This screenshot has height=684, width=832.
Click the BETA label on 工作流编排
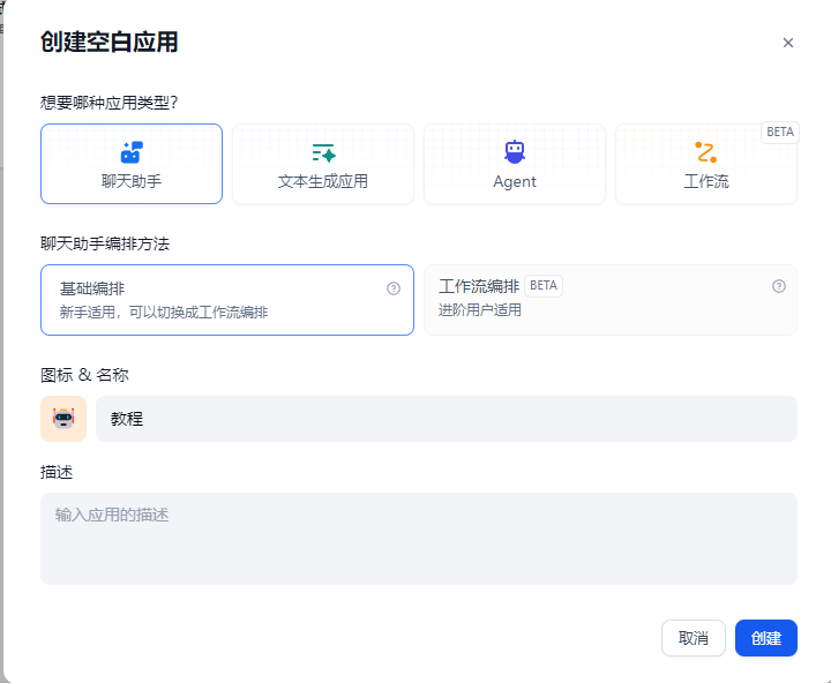coord(543,285)
